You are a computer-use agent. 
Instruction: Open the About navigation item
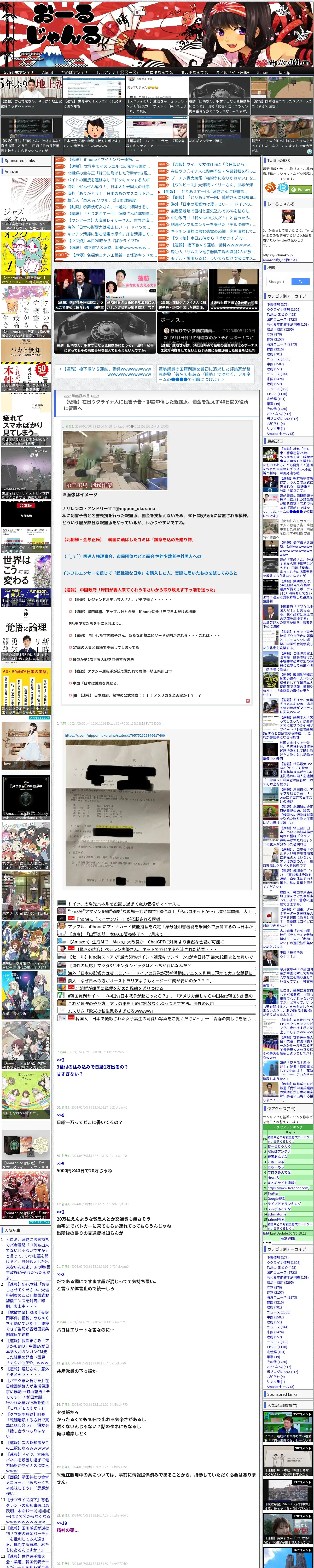pos(48,72)
